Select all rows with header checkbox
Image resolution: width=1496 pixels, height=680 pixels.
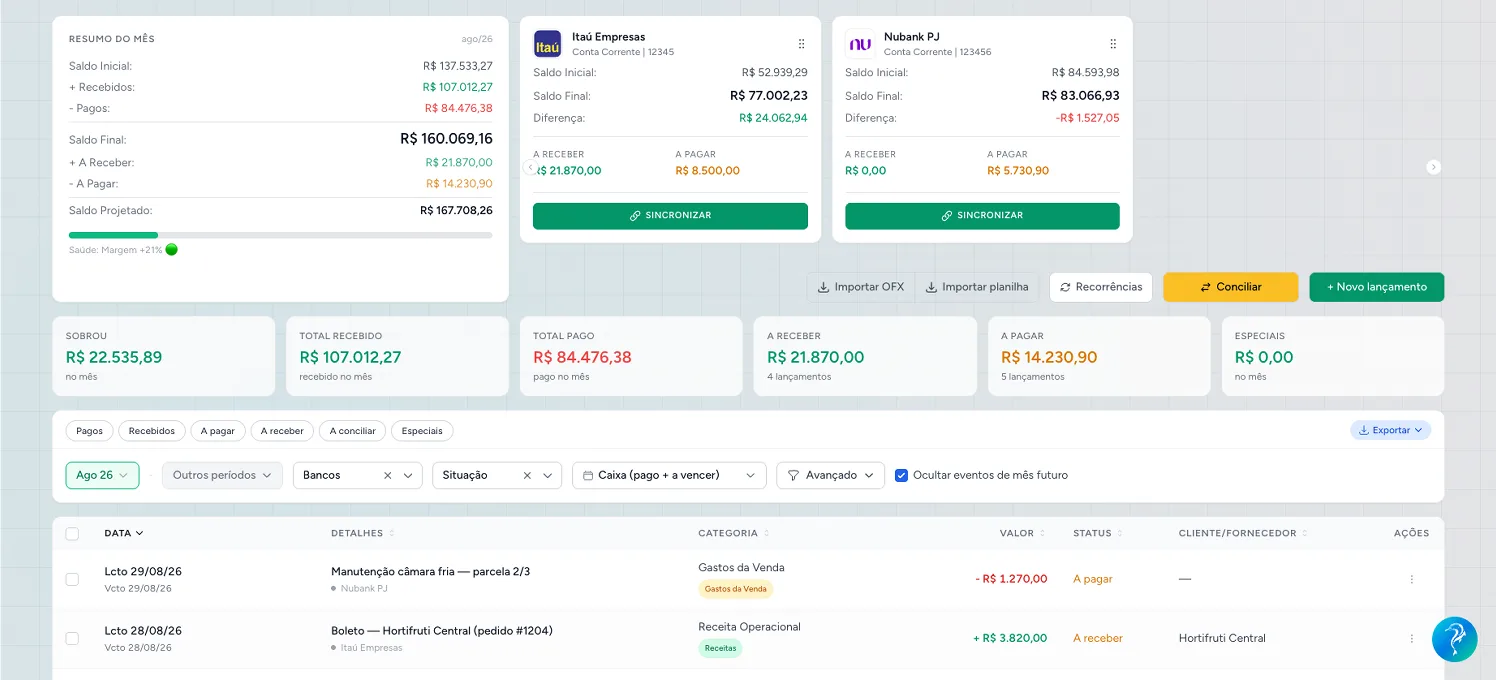72,533
